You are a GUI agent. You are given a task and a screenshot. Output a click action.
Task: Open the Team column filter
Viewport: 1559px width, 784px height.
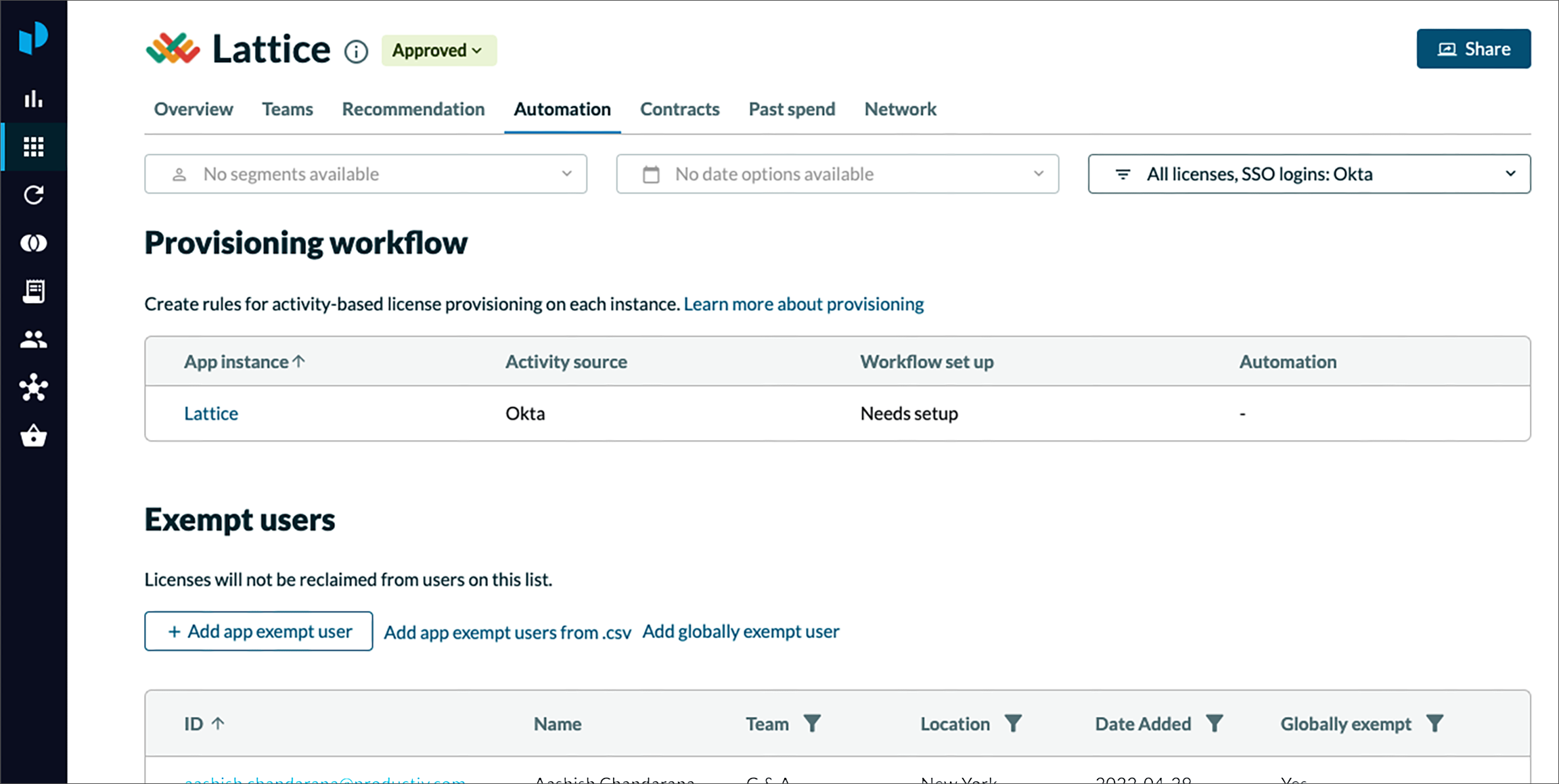813,723
